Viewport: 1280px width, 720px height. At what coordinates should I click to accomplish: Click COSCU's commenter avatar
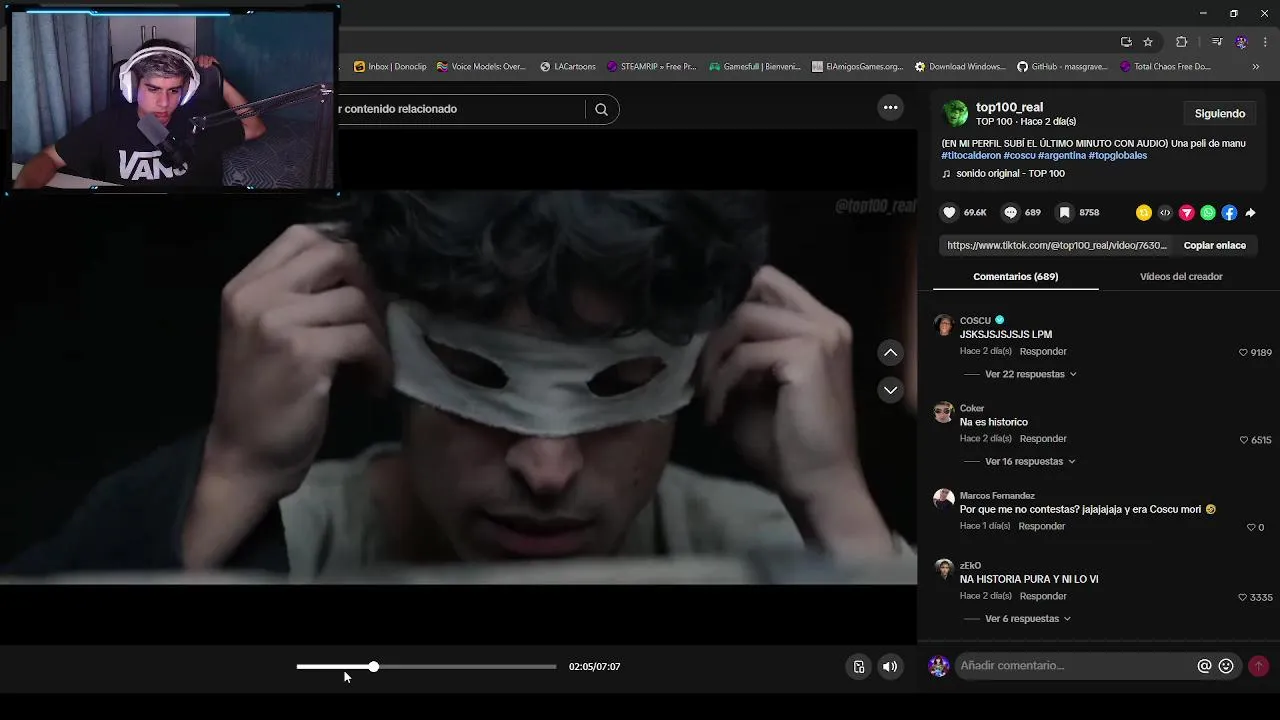(943, 325)
